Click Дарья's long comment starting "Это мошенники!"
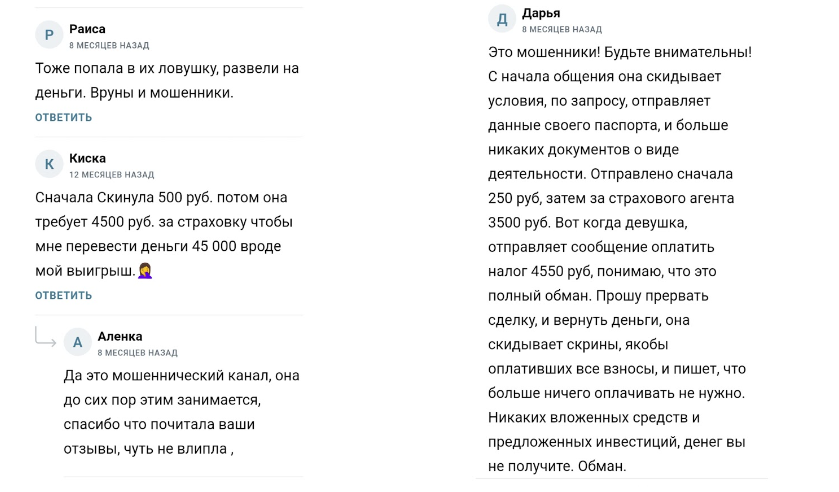The image size is (839, 492). click(619, 259)
